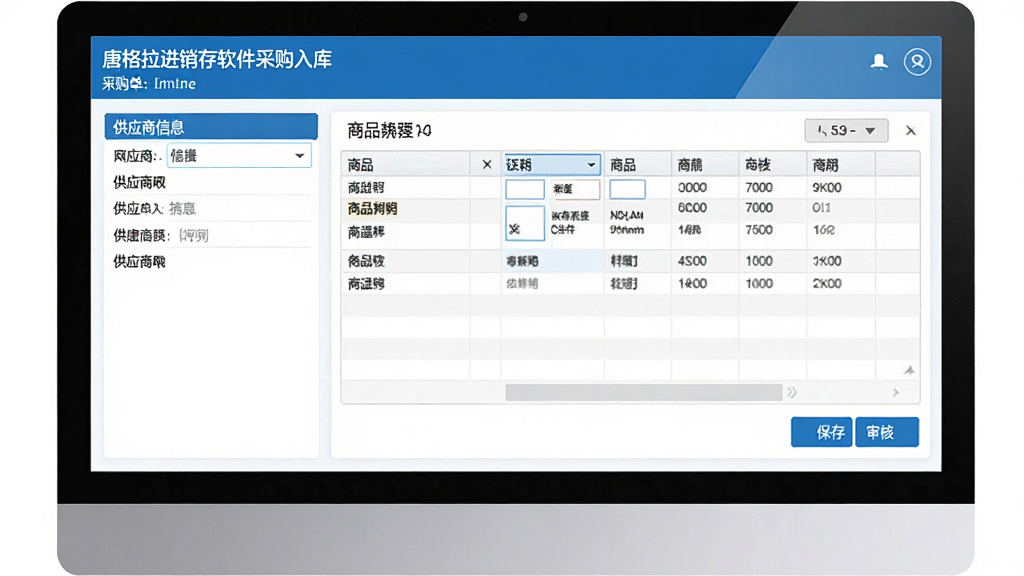Viewport: 1024px width, 576px height.
Task: Click the empty input box just left of 0000
Action: click(627, 189)
